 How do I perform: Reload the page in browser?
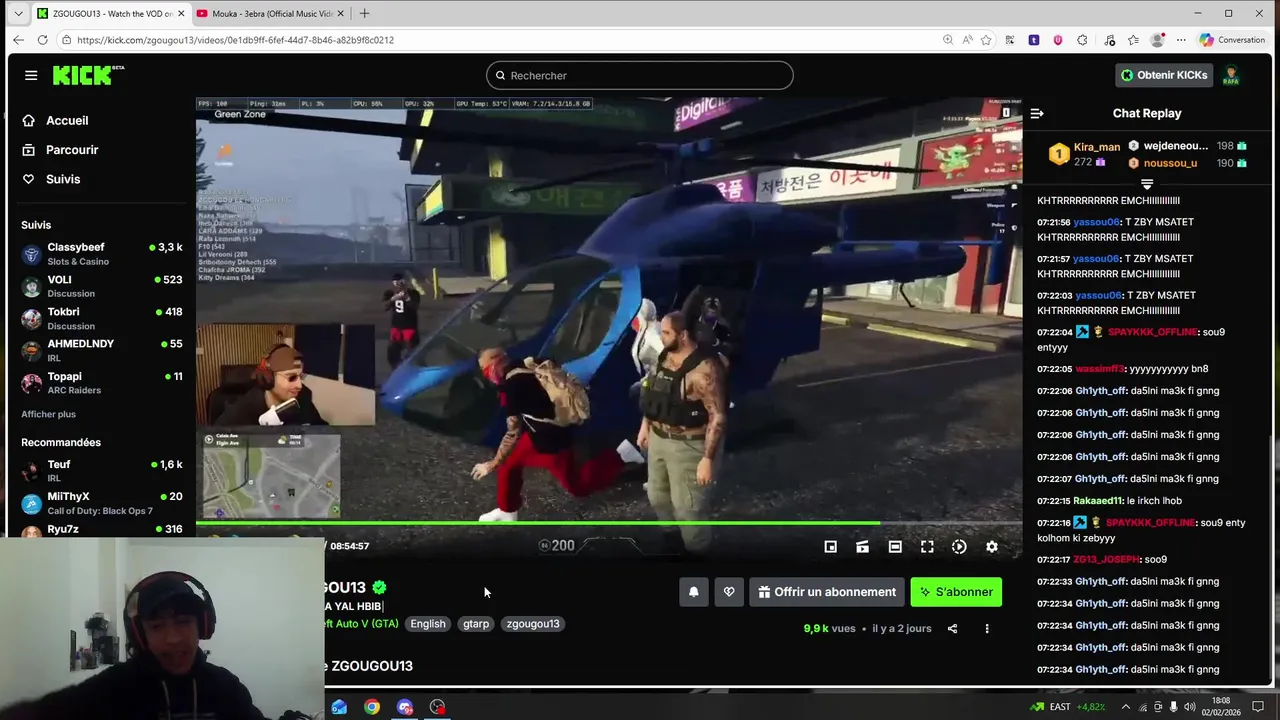coord(42,40)
